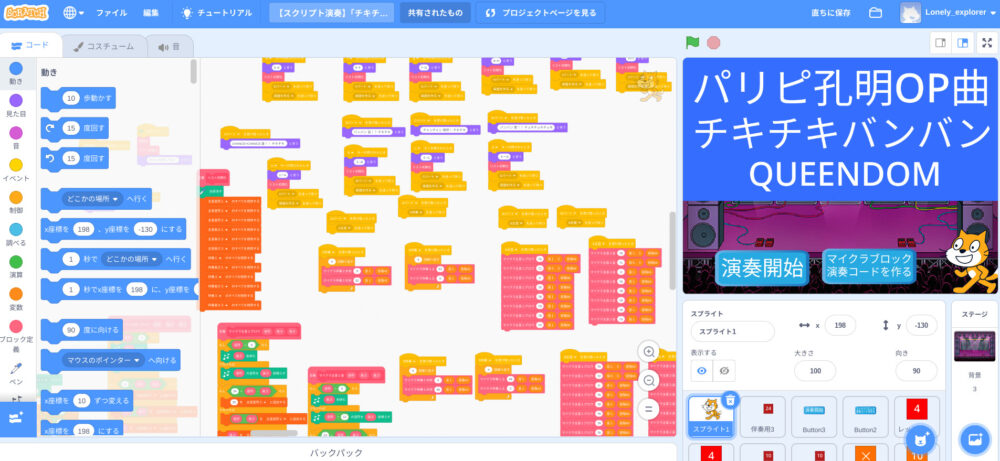Click the choose a backdrop button
Viewport: 1000px width, 461px height.
[974, 439]
